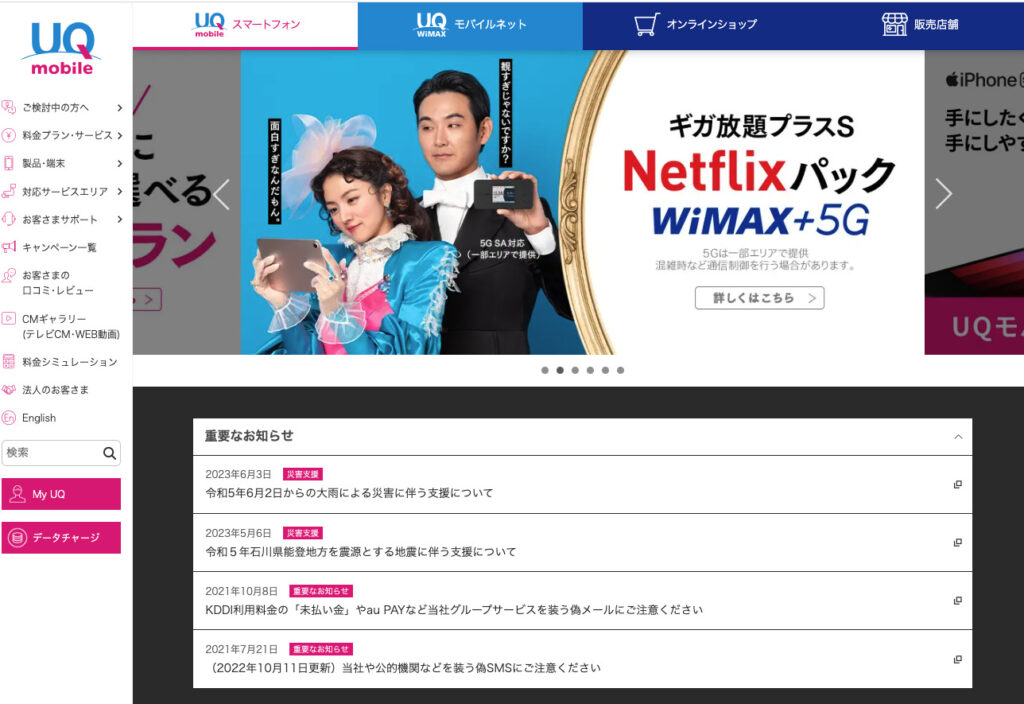
Task: Switch to the UQ WiMAX モバイルネット tab
Action: pyautogui.click(x=470, y=24)
